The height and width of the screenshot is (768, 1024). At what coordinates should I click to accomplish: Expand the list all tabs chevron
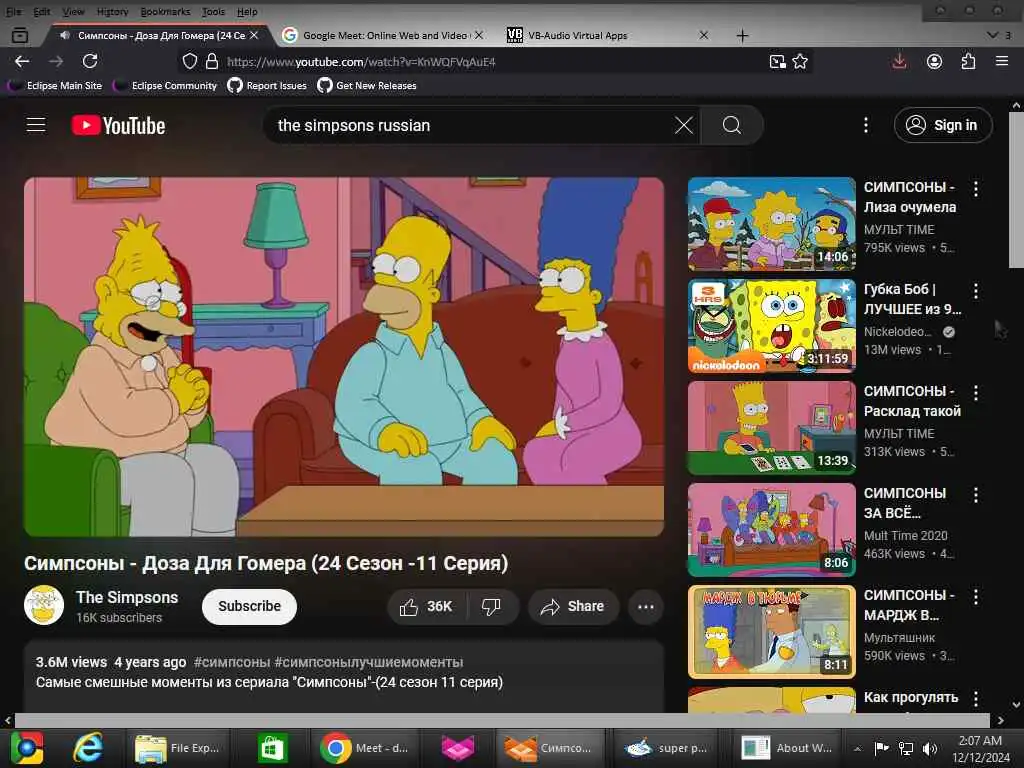pyautogui.click(x=993, y=35)
